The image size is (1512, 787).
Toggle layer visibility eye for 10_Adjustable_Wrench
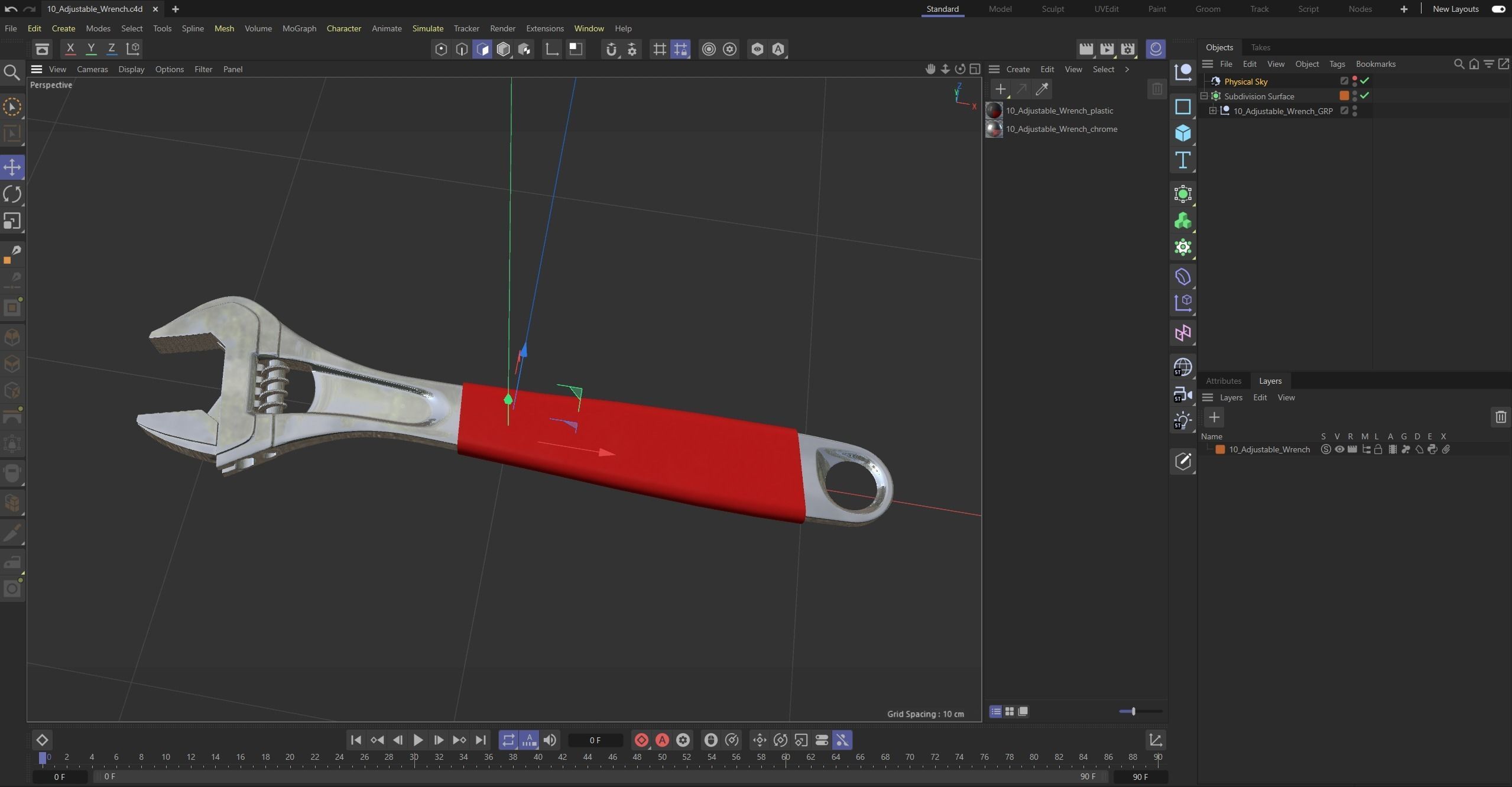[x=1339, y=449]
